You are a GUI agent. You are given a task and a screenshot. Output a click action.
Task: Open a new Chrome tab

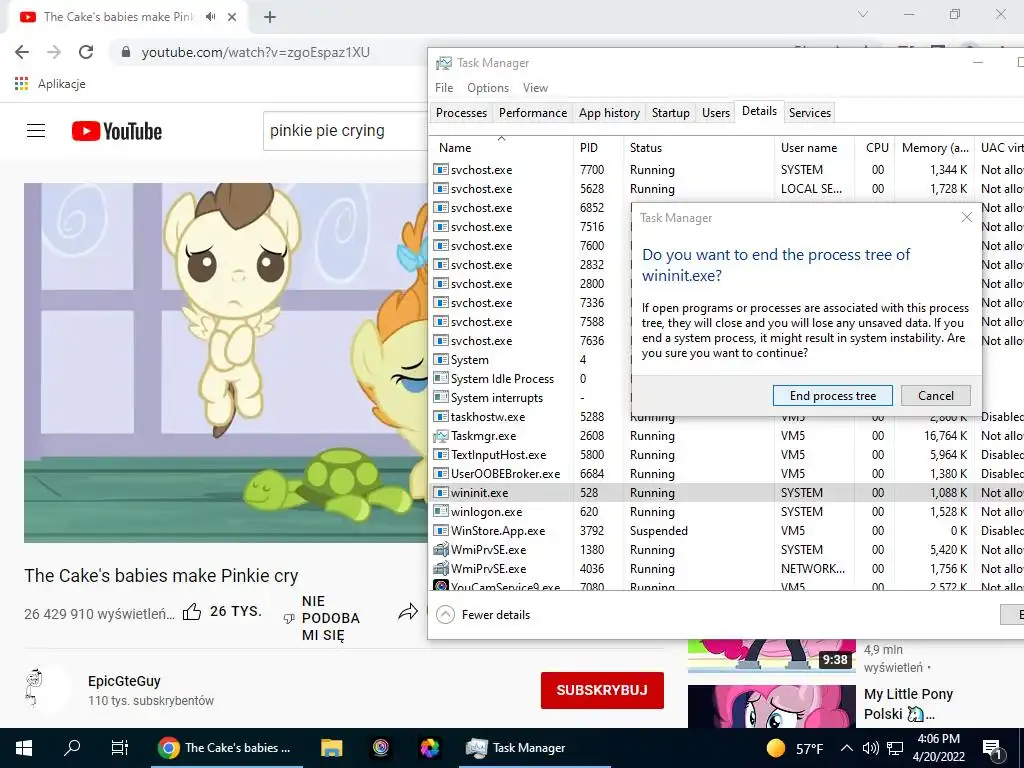point(270,17)
